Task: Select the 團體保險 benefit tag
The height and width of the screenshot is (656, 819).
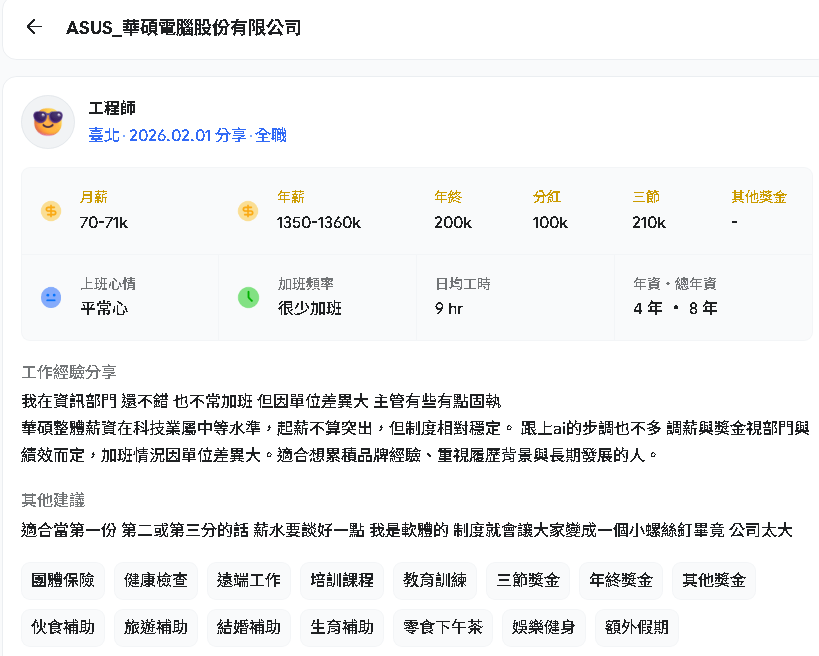Action: click(x=63, y=580)
